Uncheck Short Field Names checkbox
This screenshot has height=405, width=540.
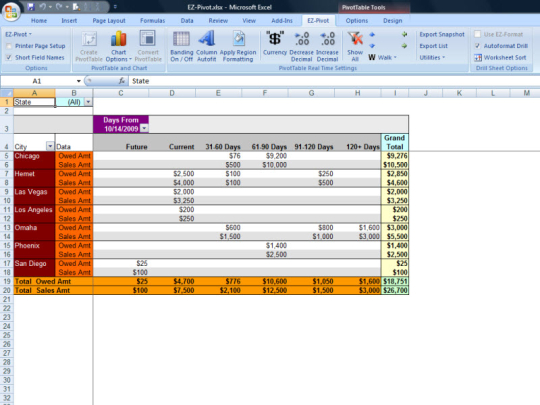pos(9,58)
